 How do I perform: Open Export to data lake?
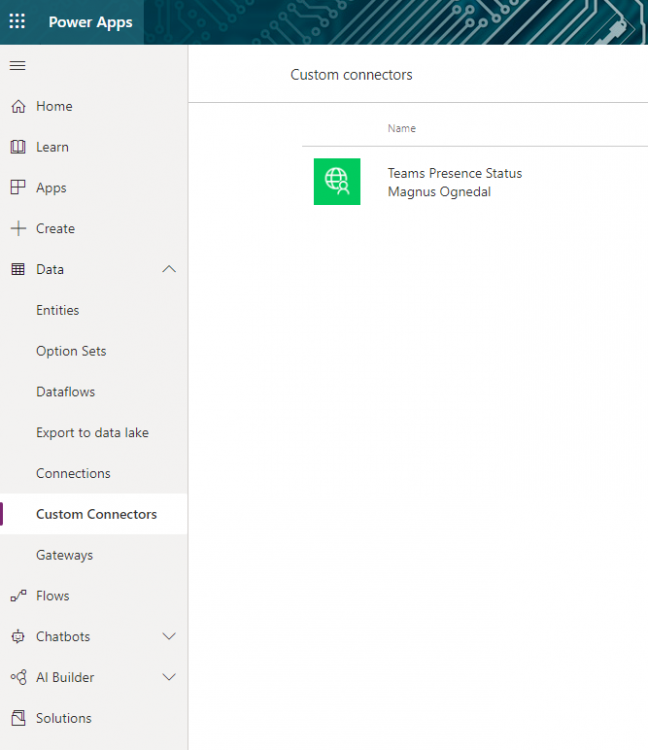92,433
